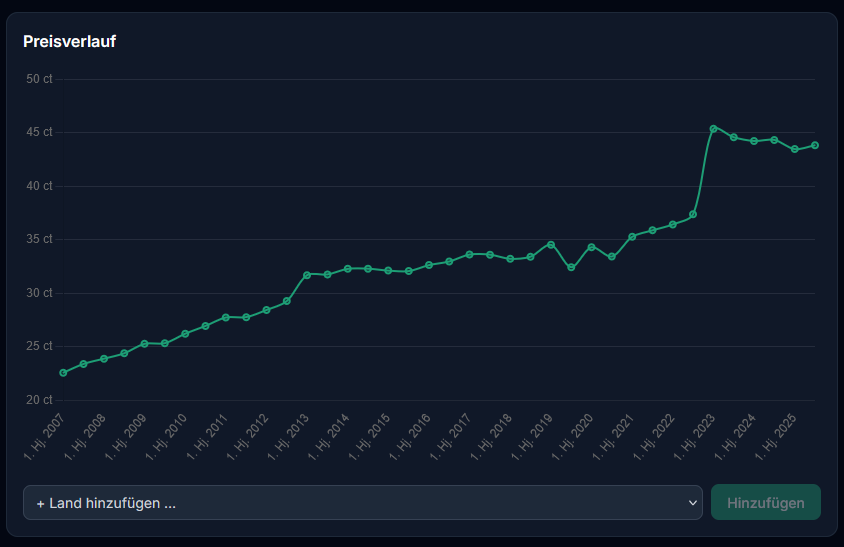Click the data point for 1. Hj. 2008
The image size is (844, 547).
click(x=104, y=359)
